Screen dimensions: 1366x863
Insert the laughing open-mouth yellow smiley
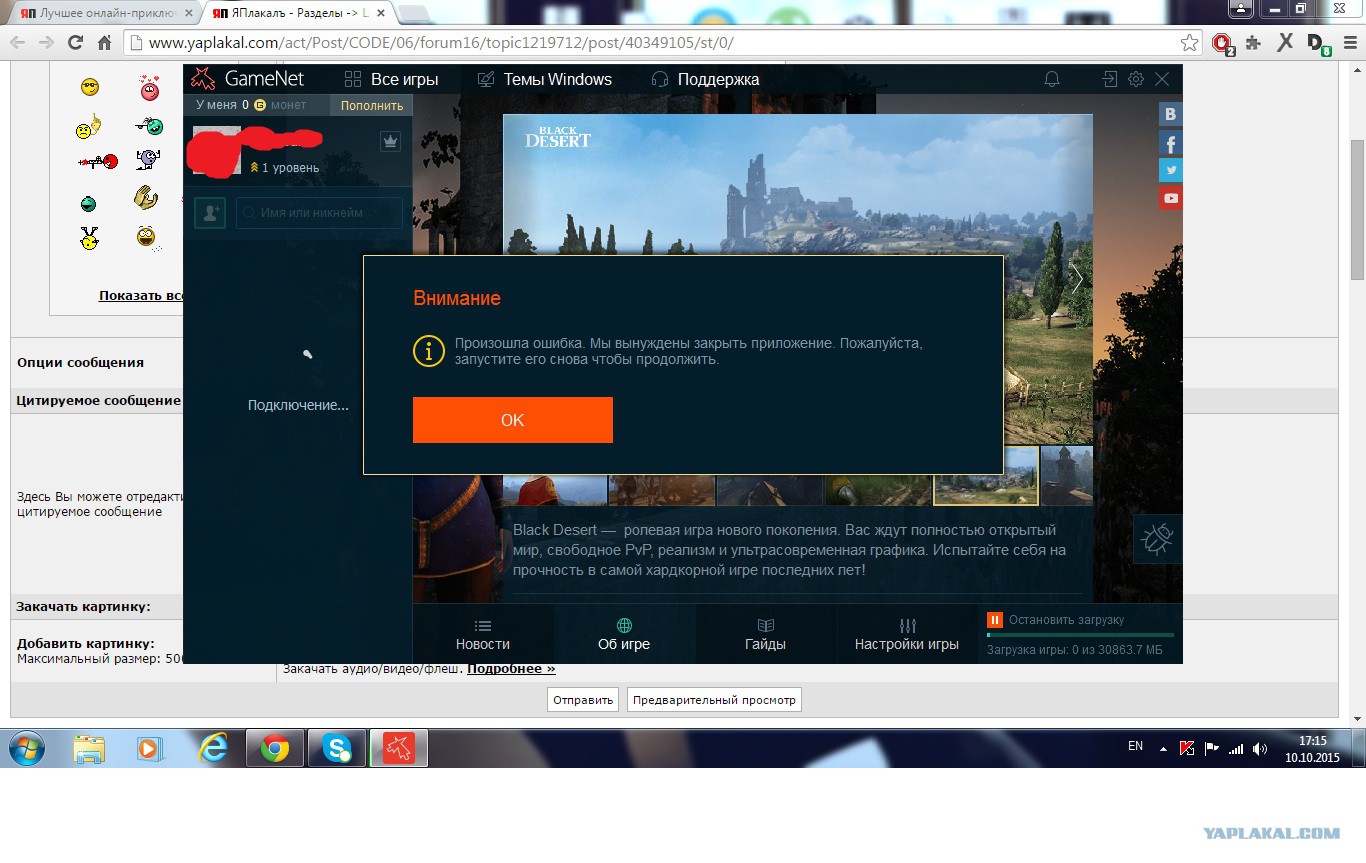(x=147, y=237)
